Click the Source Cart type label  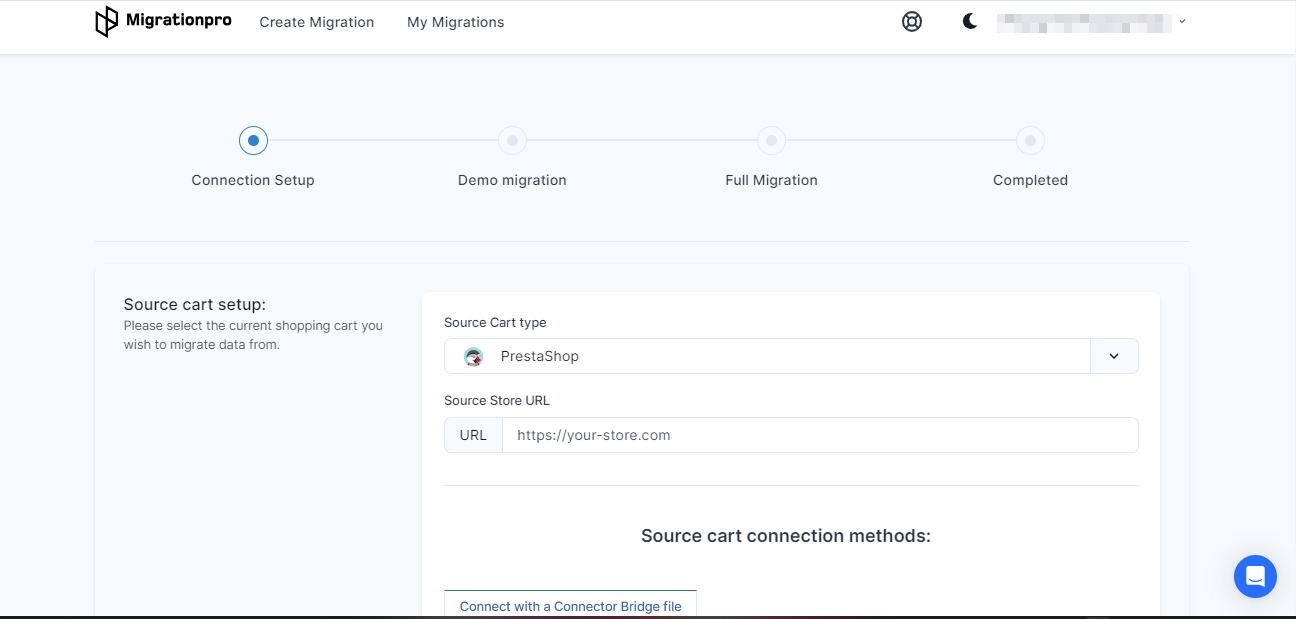(x=495, y=322)
